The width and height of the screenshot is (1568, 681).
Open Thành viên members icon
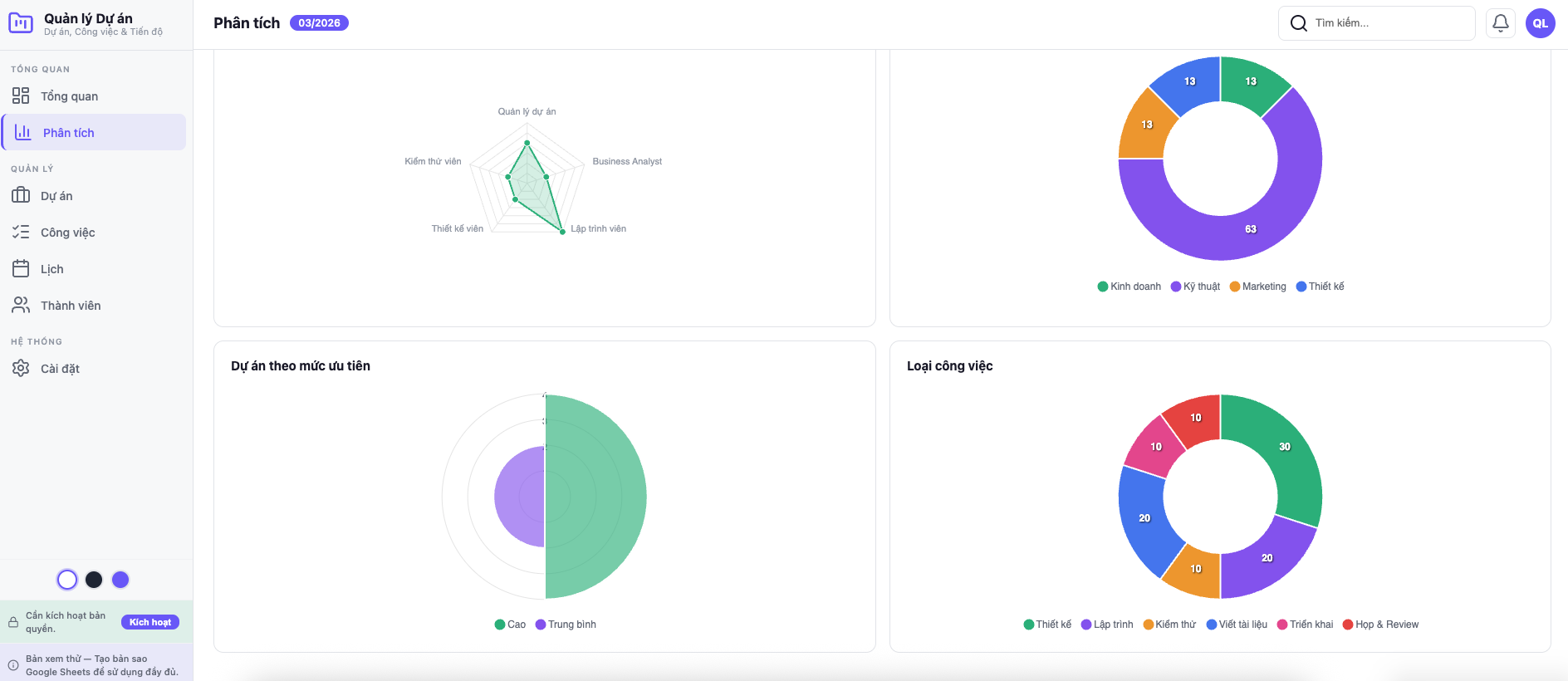coord(21,306)
